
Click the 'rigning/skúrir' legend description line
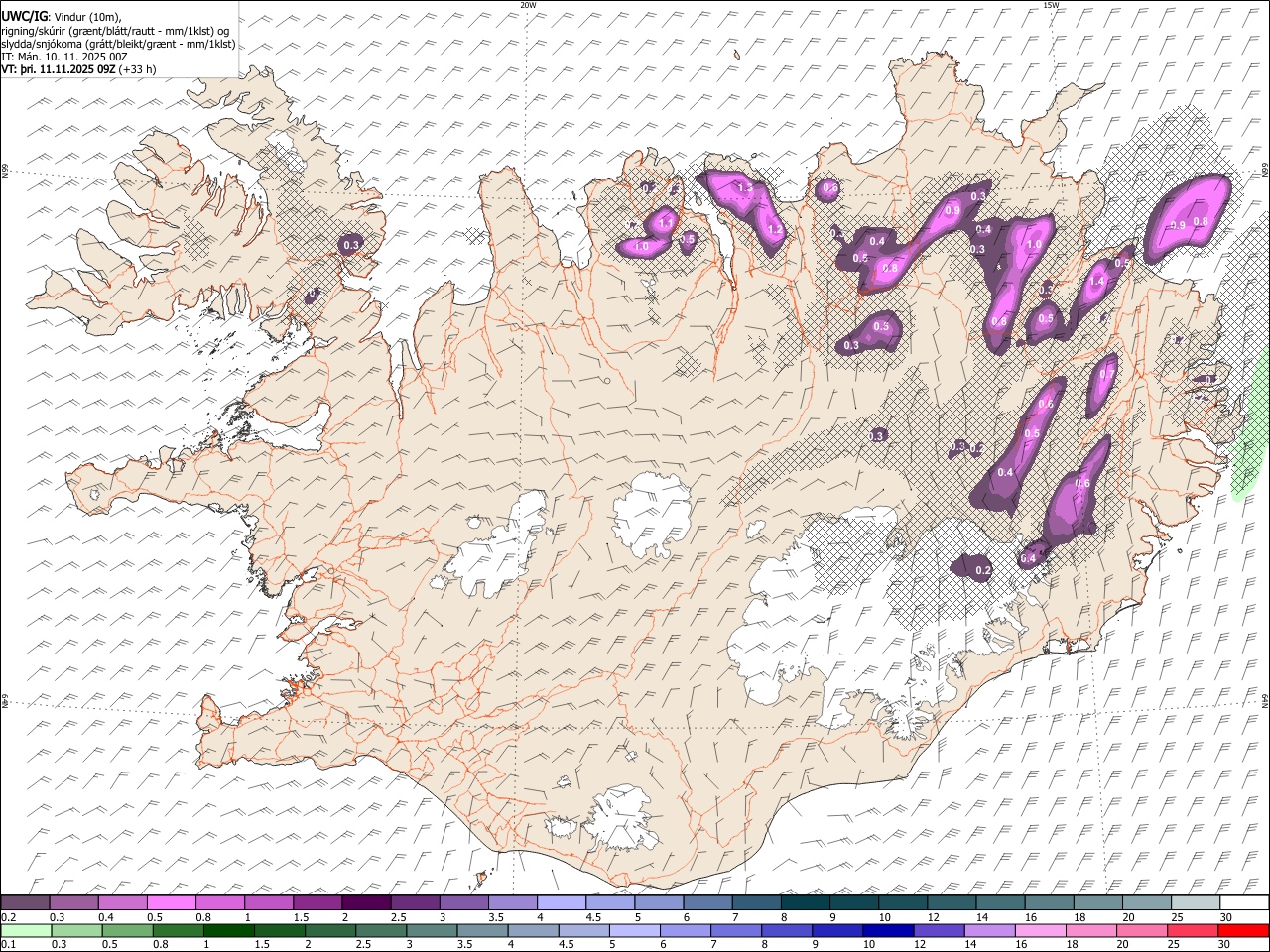pyautogui.click(x=117, y=30)
